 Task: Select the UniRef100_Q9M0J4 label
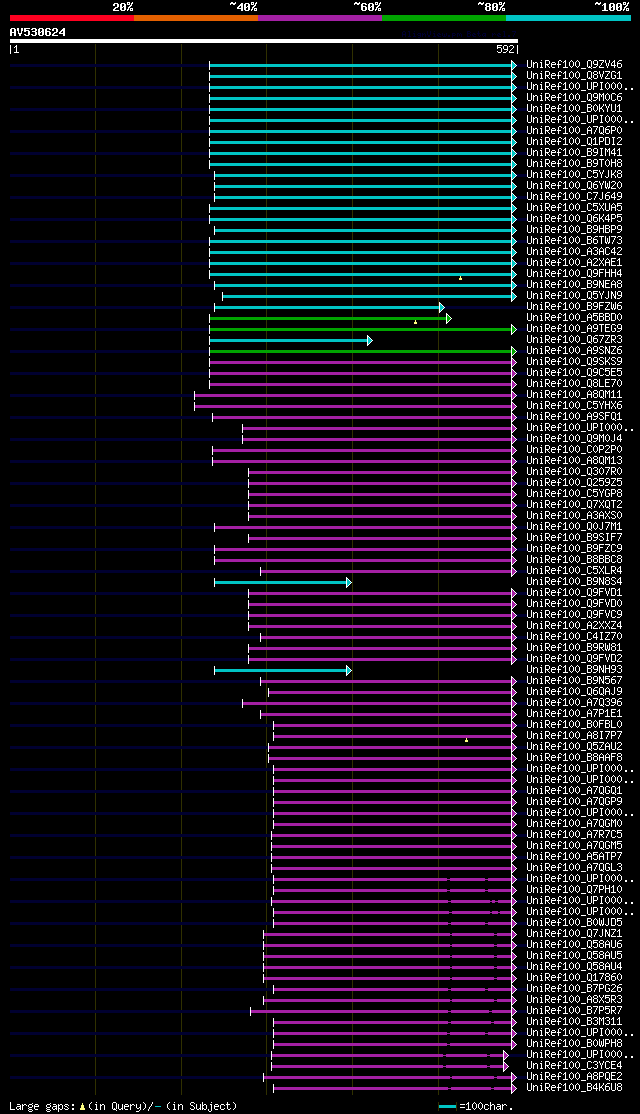pyautogui.click(x=575, y=438)
